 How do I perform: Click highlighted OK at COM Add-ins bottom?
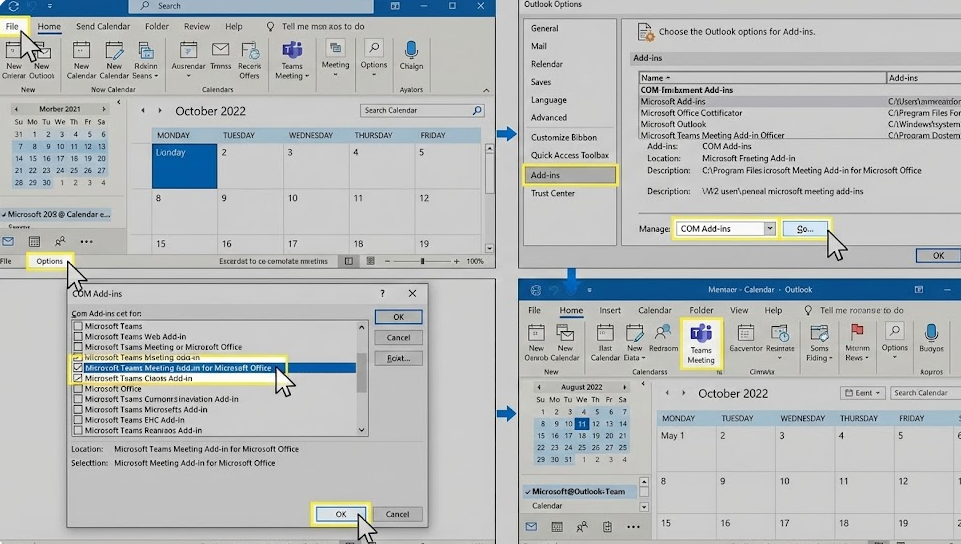(340, 513)
